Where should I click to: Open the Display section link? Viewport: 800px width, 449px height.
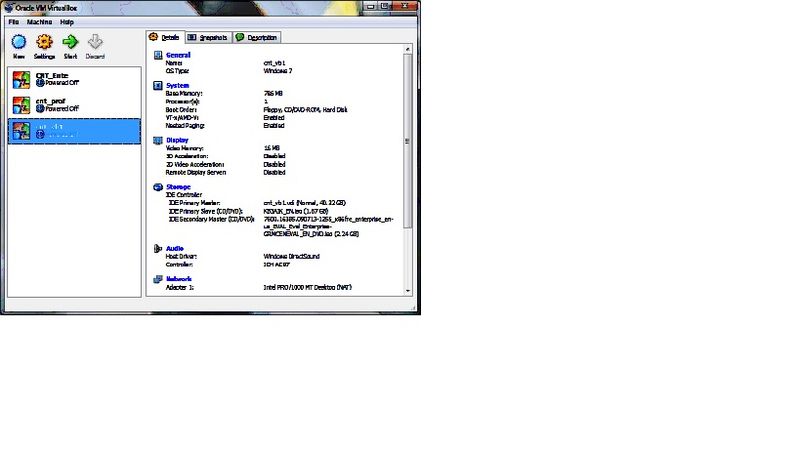click(177, 140)
